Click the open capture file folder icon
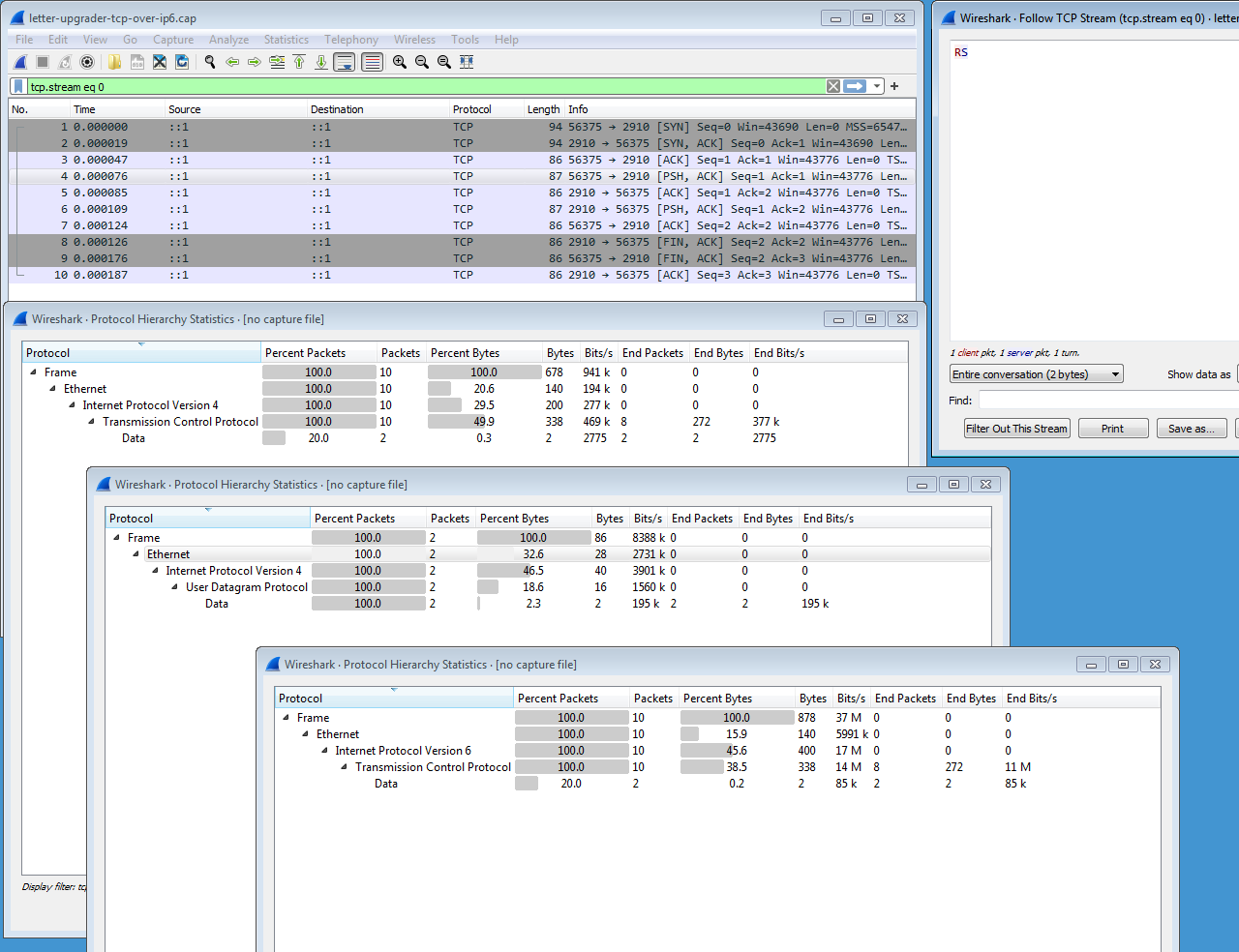Image resolution: width=1239 pixels, height=952 pixels. [114, 62]
